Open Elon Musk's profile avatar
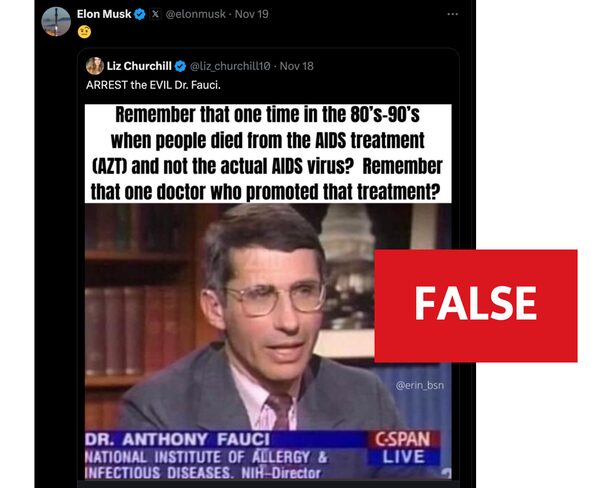 pos(56,21)
